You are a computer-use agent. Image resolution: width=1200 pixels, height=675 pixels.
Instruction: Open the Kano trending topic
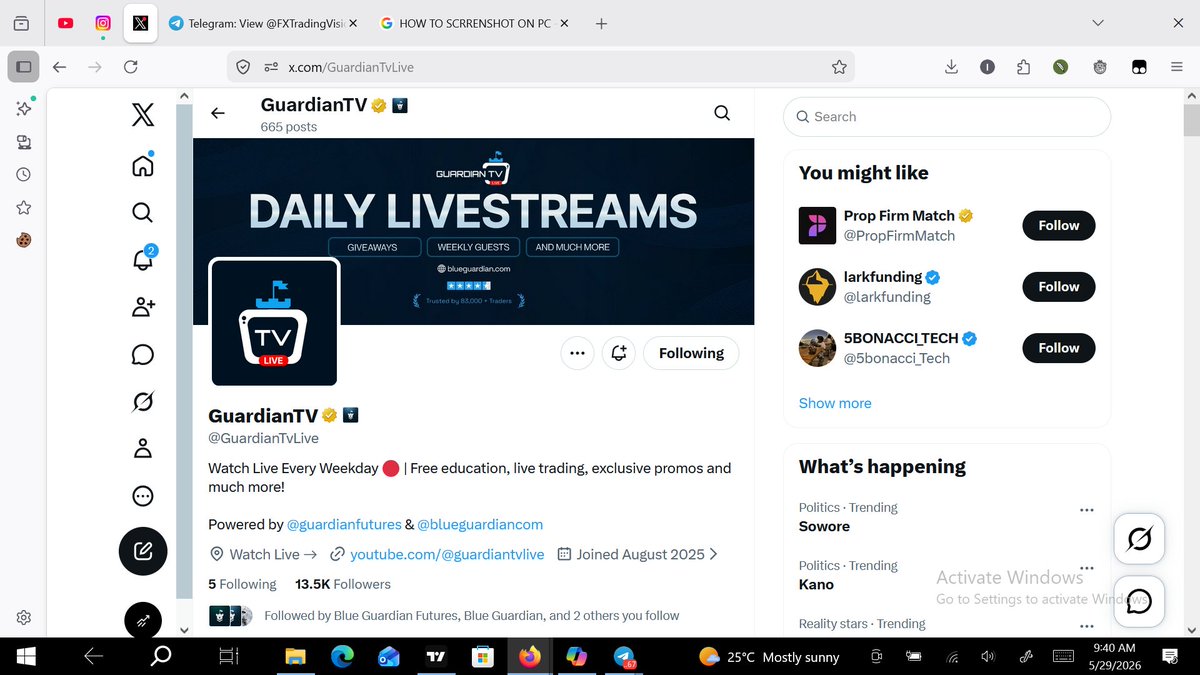816,584
